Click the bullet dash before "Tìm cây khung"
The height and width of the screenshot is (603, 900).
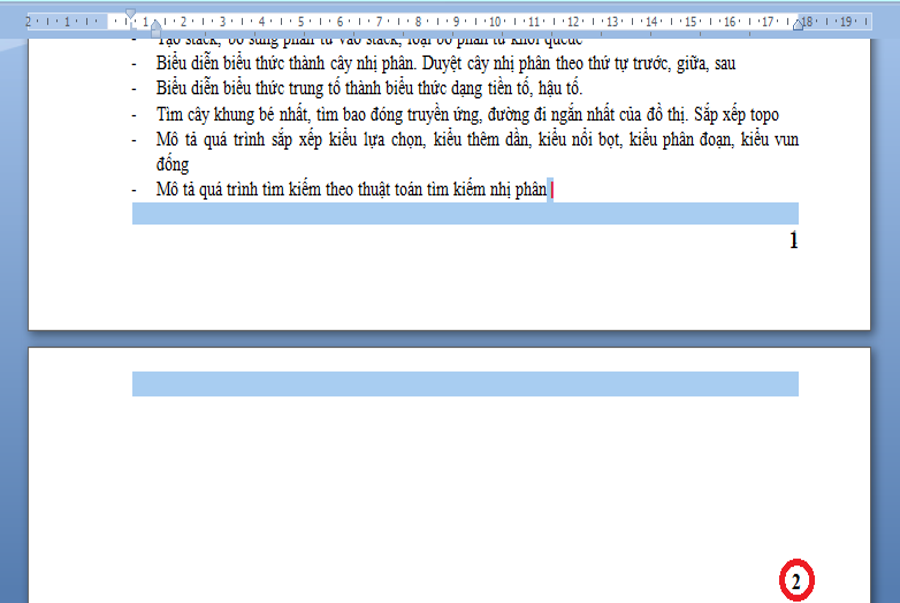(x=134, y=115)
